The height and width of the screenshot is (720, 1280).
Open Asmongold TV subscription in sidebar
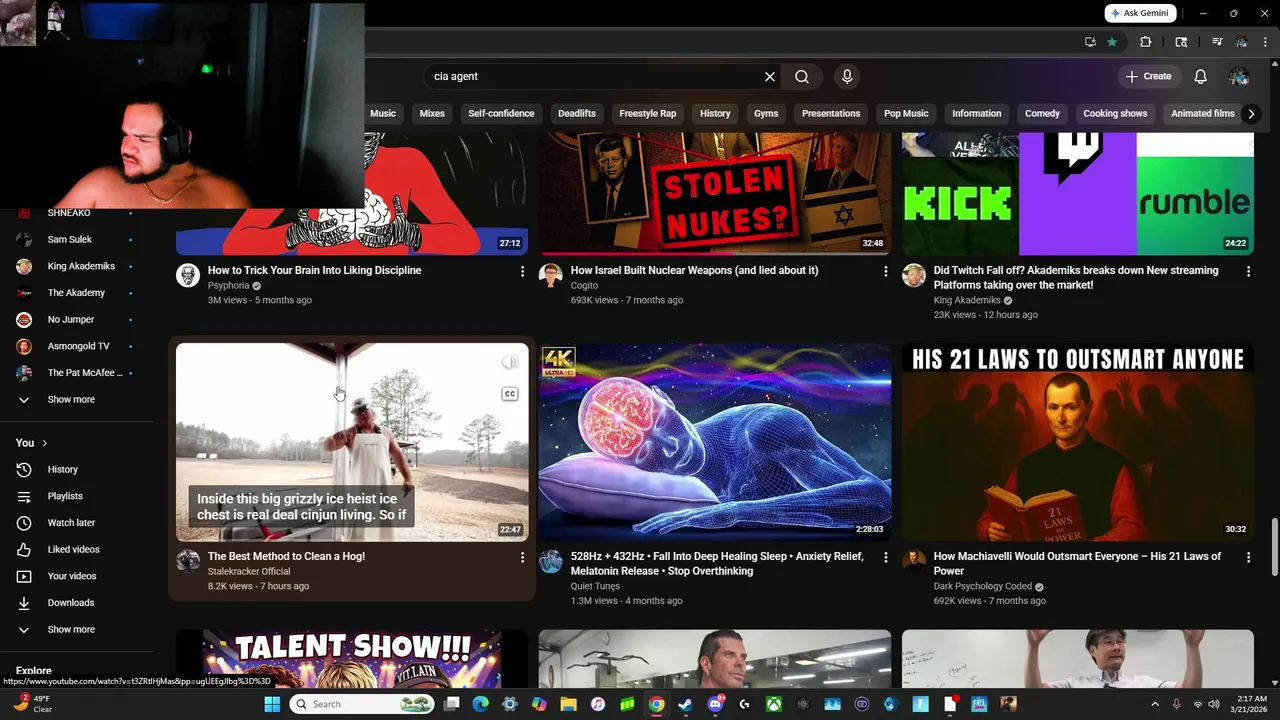(77, 347)
